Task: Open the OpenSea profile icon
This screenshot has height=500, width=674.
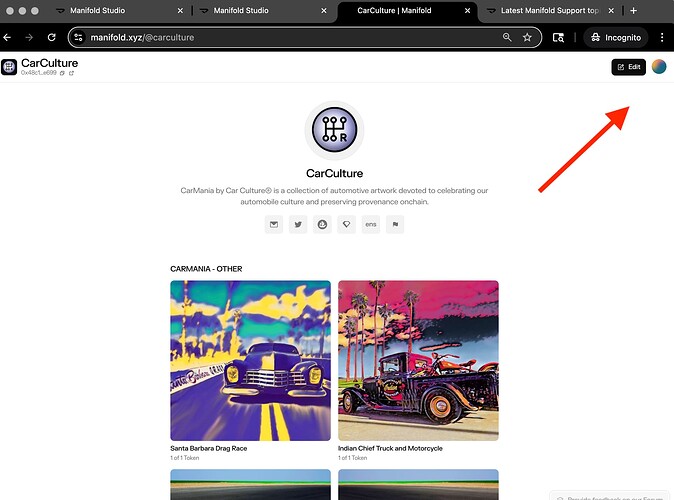Action: pyautogui.click(x=322, y=224)
